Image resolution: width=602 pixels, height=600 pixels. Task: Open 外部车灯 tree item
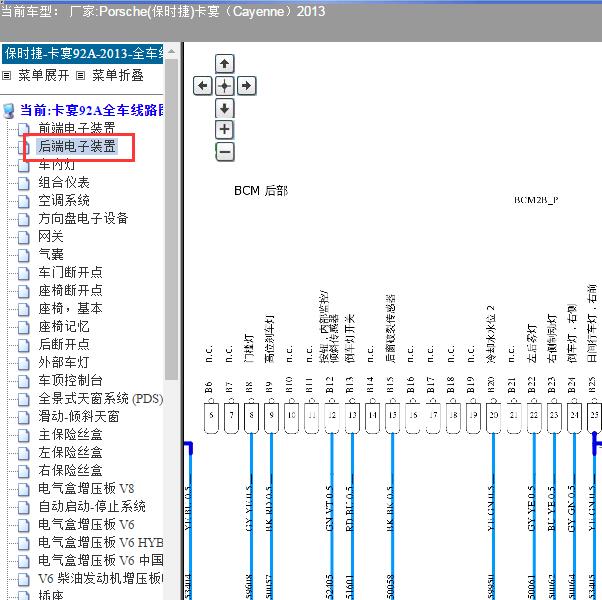click(64, 362)
